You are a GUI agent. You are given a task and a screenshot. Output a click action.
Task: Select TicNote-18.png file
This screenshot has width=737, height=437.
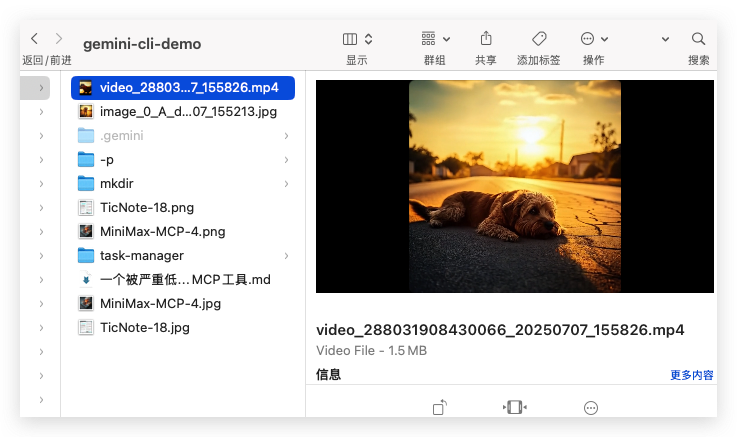(183, 208)
